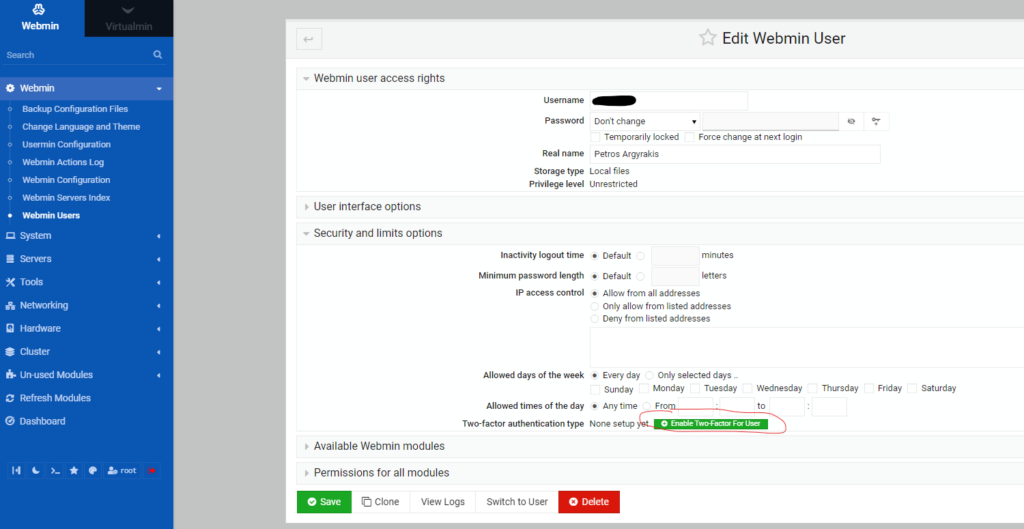This screenshot has height=529, width=1024.
Task: Check the Temporarily locked checkbox
Action: (x=595, y=137)
